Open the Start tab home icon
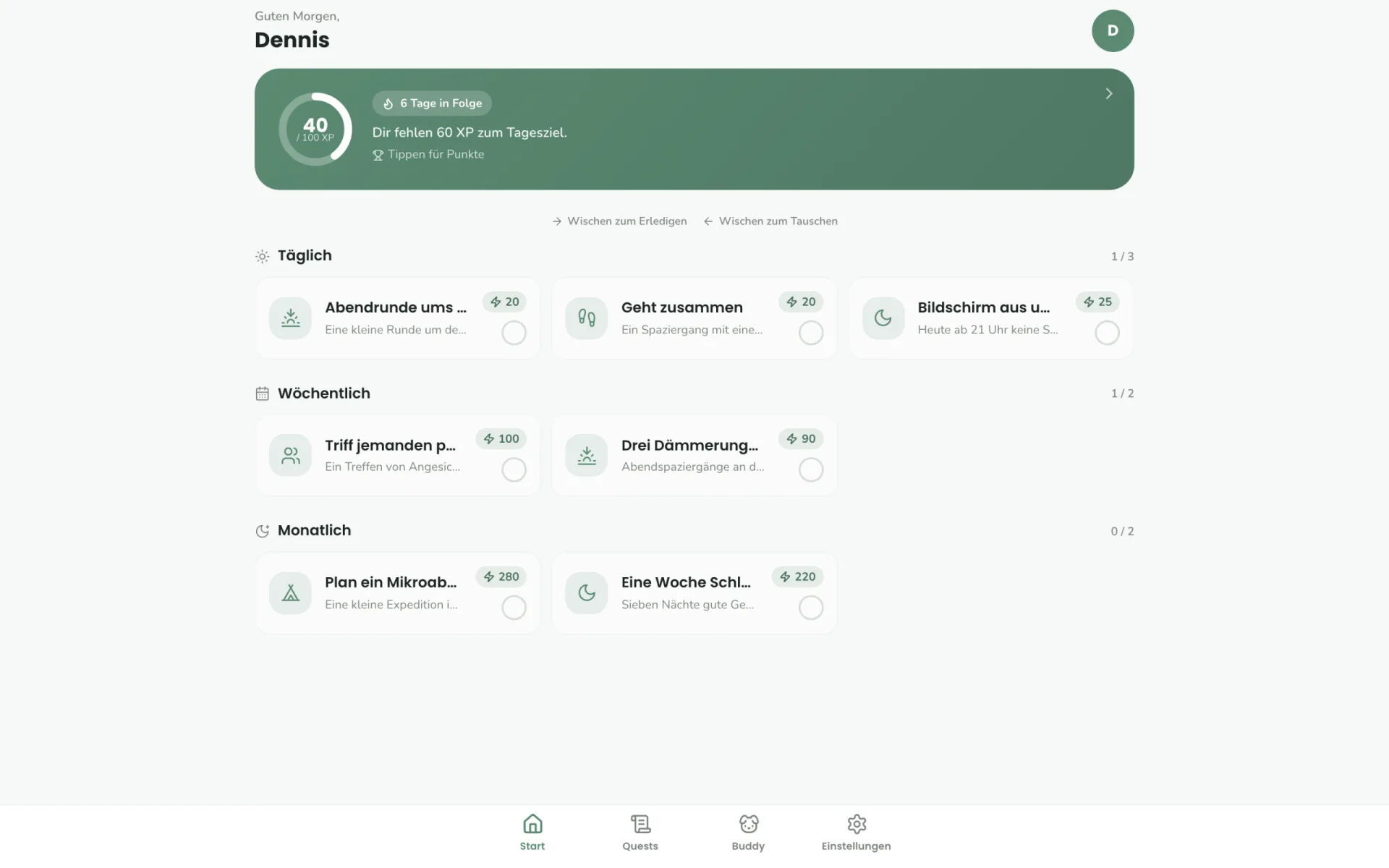This screenshot has width=1389, height=868. (x=532, y=824)
